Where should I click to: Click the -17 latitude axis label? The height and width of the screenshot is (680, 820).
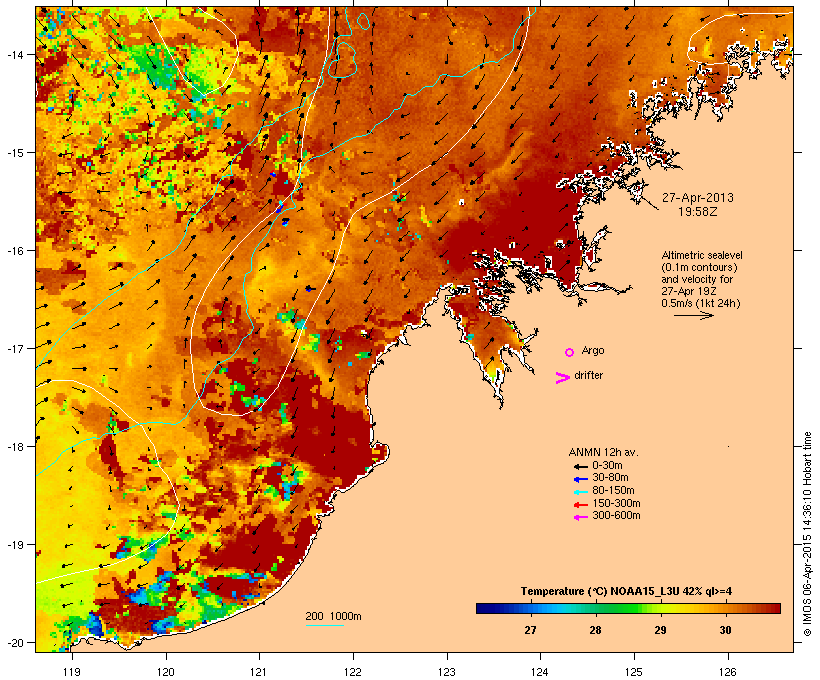(x=14, y=348)
